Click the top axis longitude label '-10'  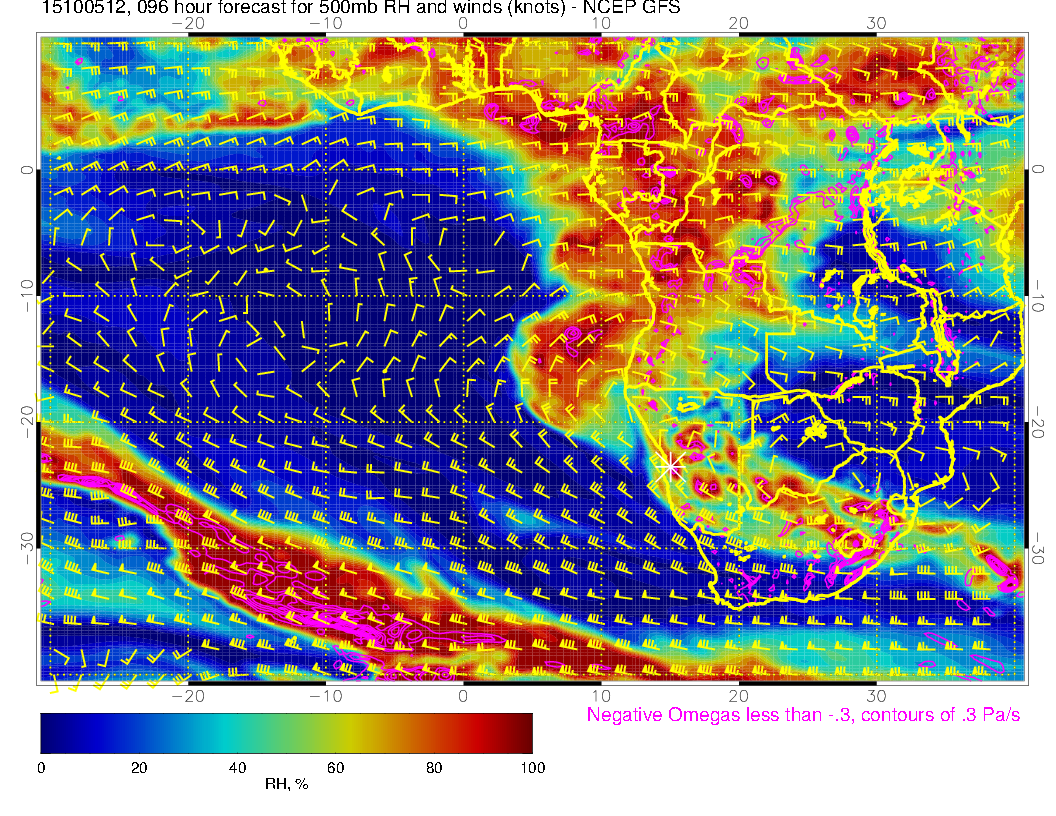coord(325,24)
